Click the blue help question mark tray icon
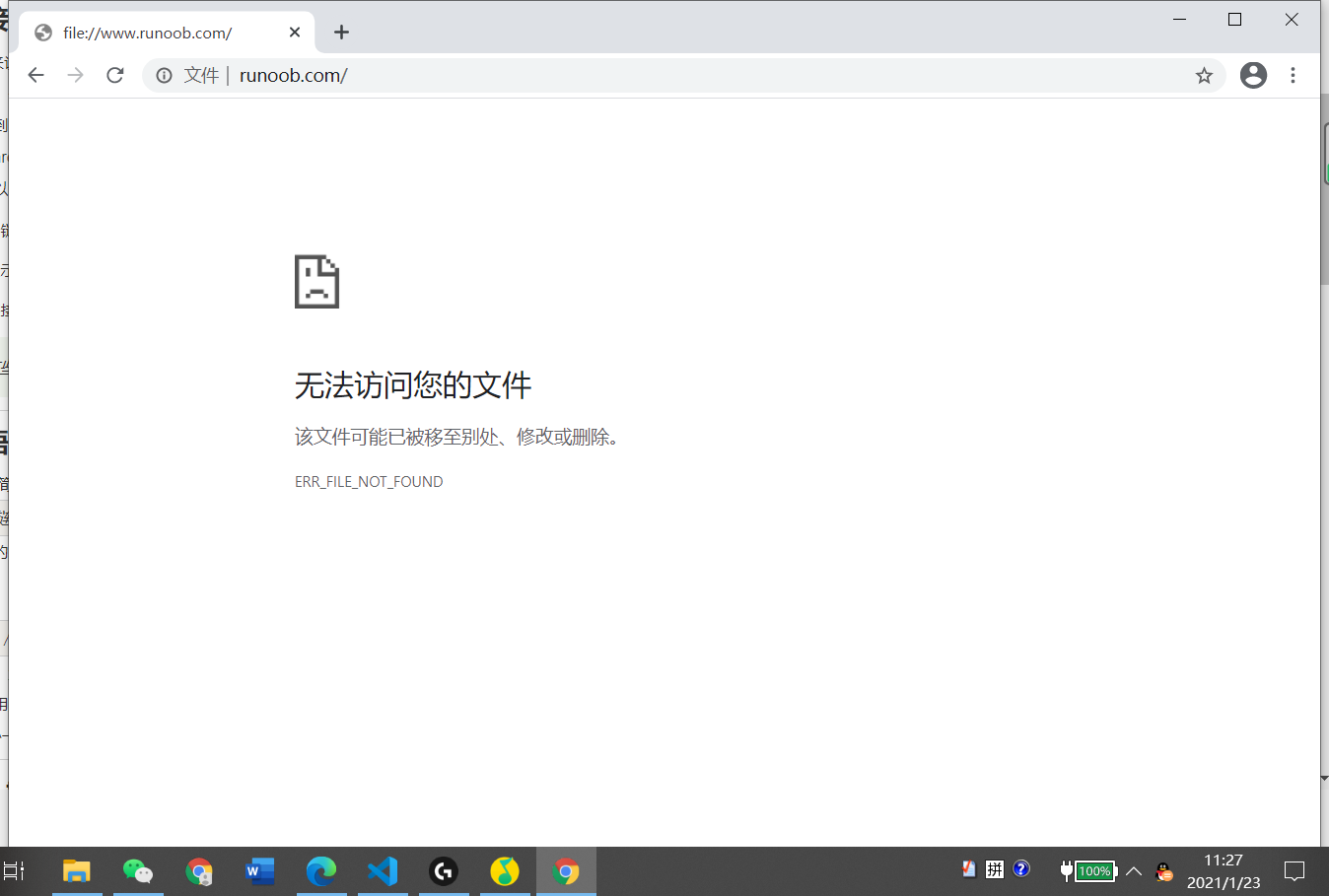This screenshot has height=896, width=1329. 1021,868
